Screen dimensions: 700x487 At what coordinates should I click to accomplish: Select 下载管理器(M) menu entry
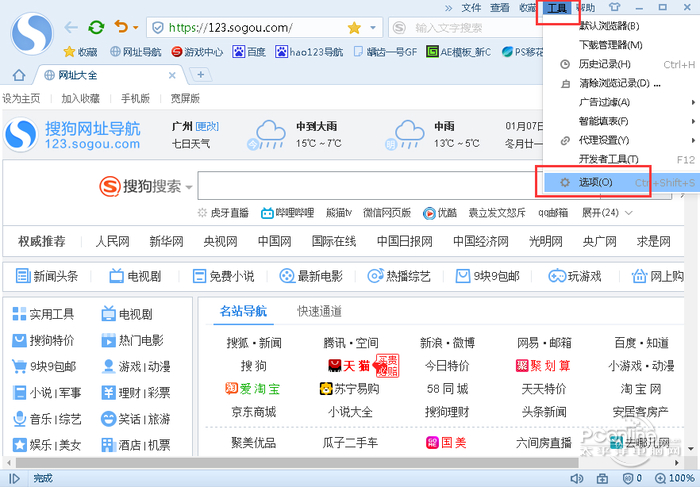pyautogui.click(x=621, y=45)
